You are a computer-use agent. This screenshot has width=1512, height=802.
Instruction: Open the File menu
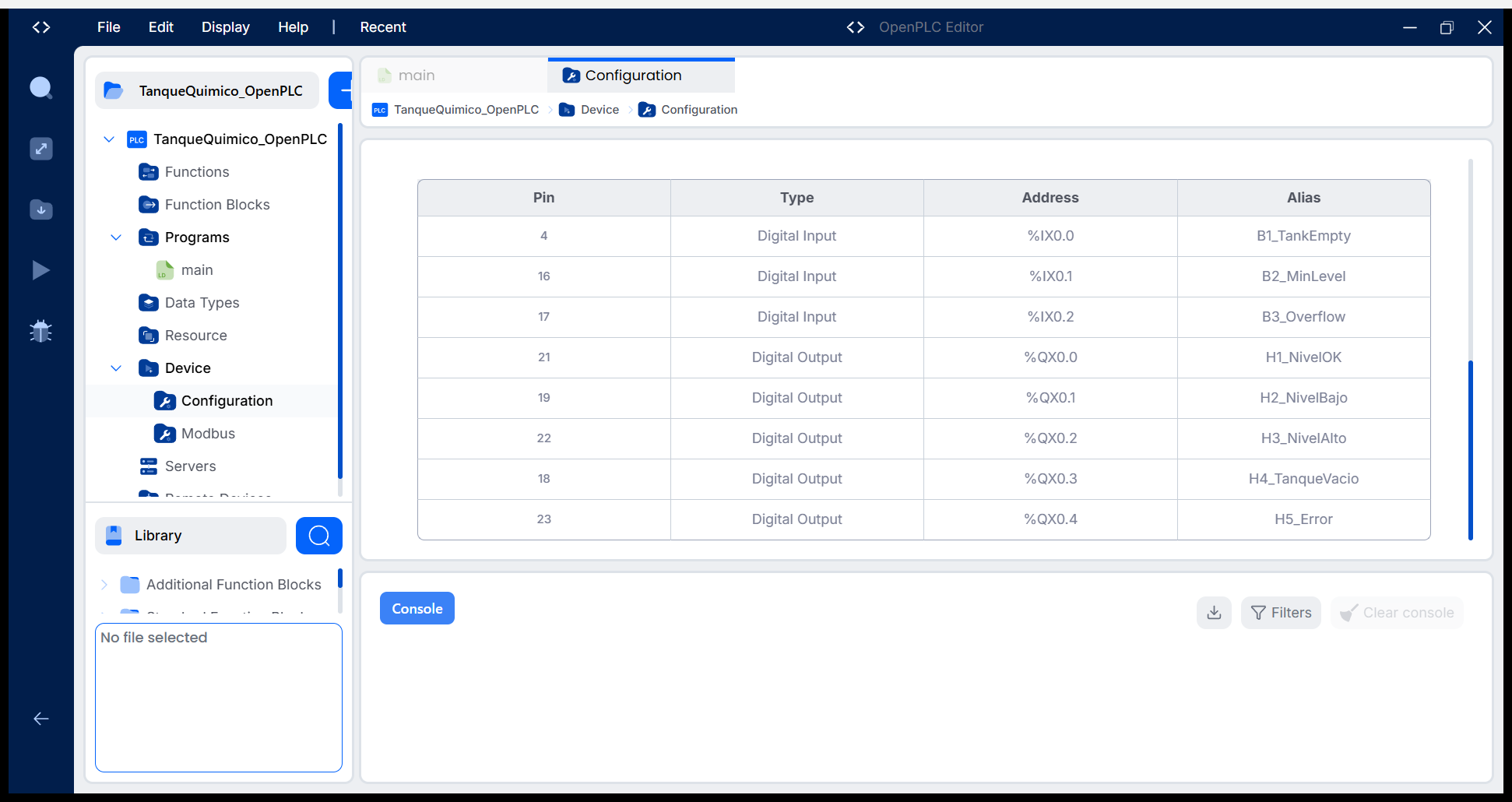point(109,27)
